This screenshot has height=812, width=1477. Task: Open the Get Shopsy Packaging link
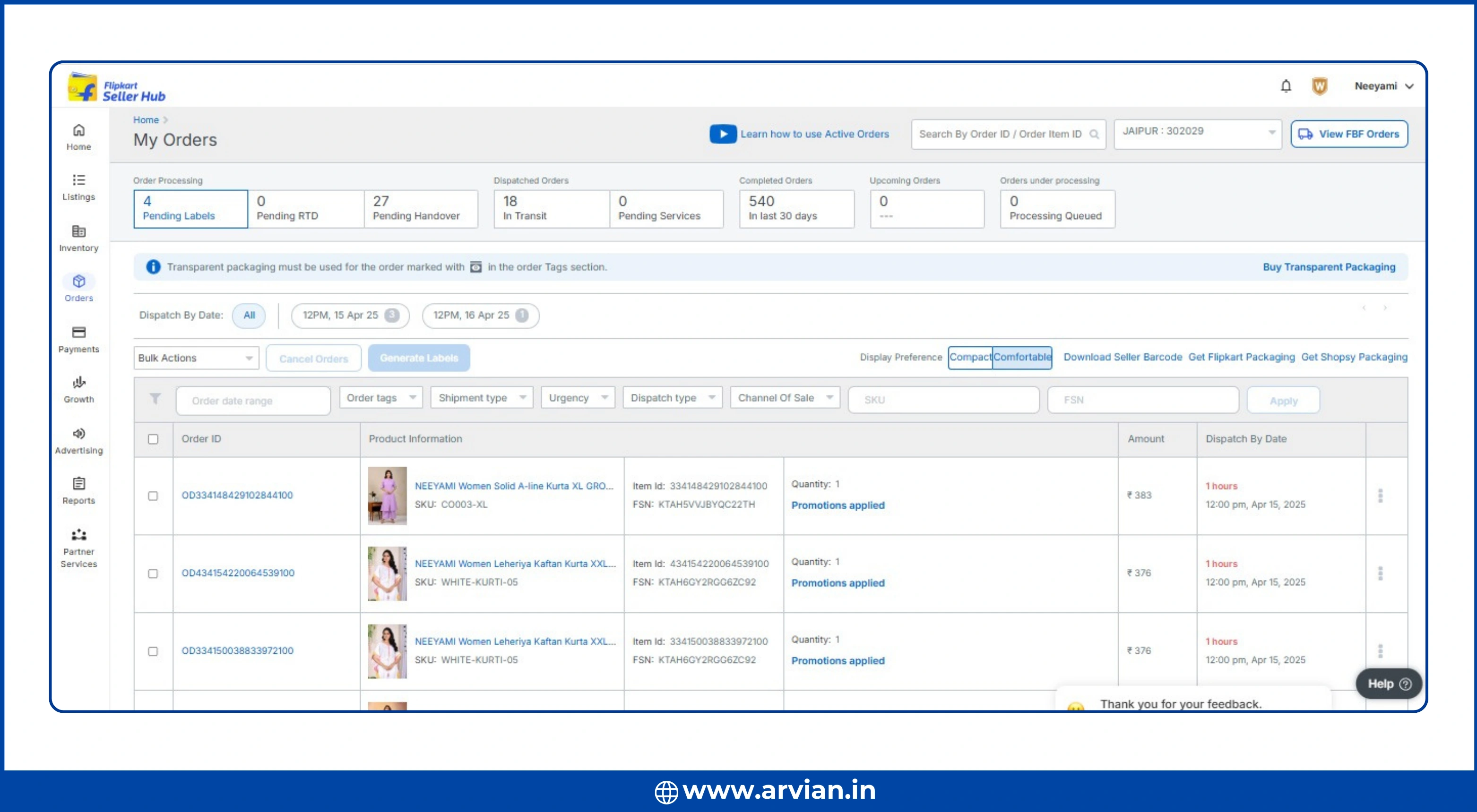[1354, 357]
